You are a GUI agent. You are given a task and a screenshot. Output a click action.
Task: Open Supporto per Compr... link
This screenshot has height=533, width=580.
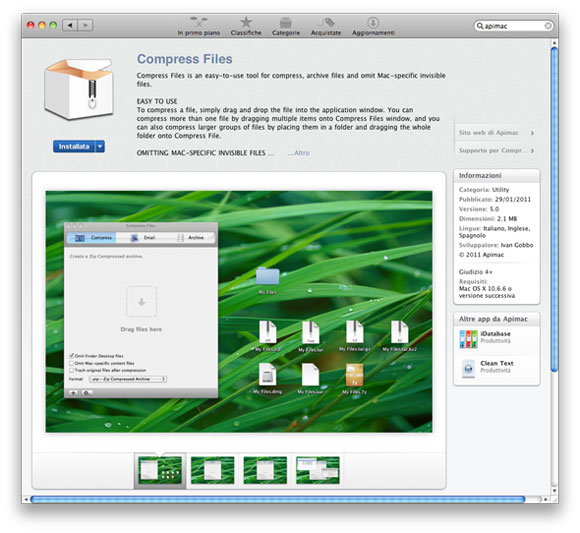click(x=496, y=151)
